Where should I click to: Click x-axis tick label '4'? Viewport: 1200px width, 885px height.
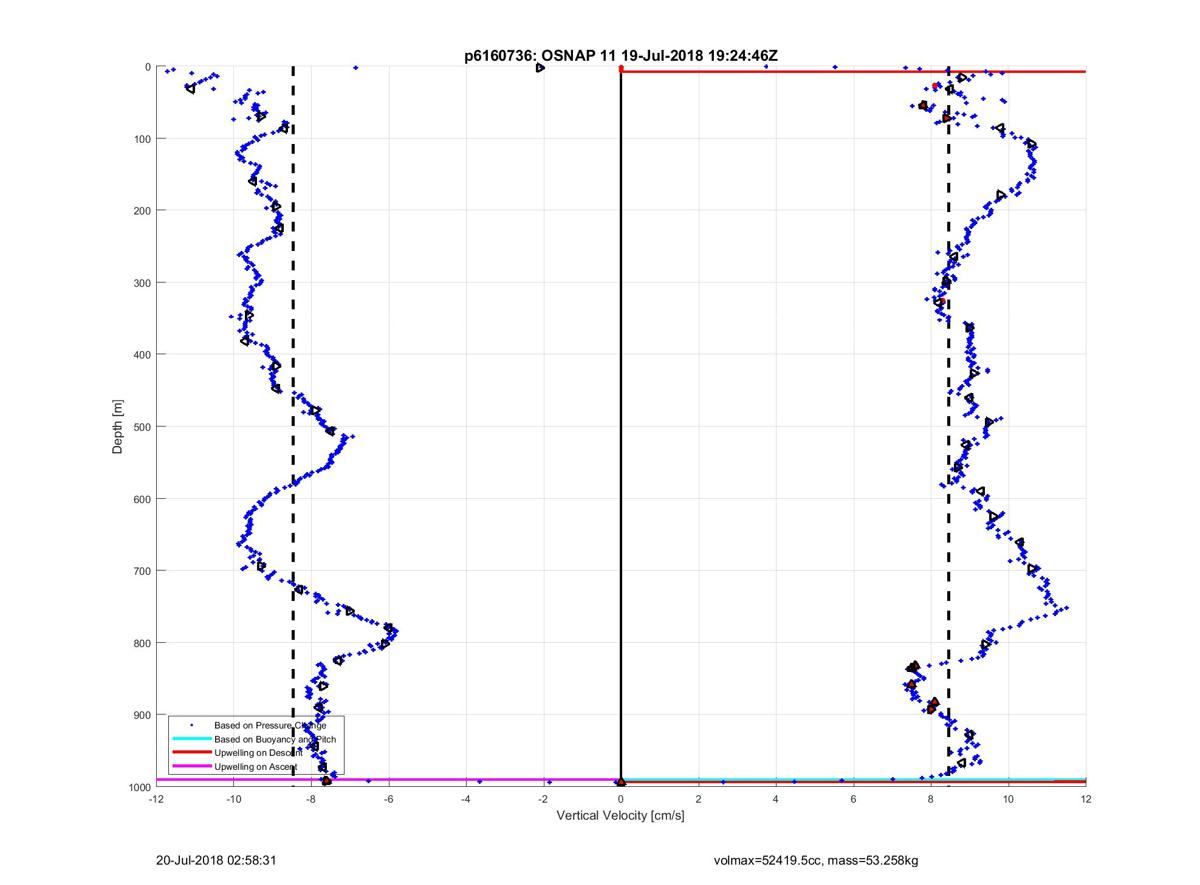776,799
